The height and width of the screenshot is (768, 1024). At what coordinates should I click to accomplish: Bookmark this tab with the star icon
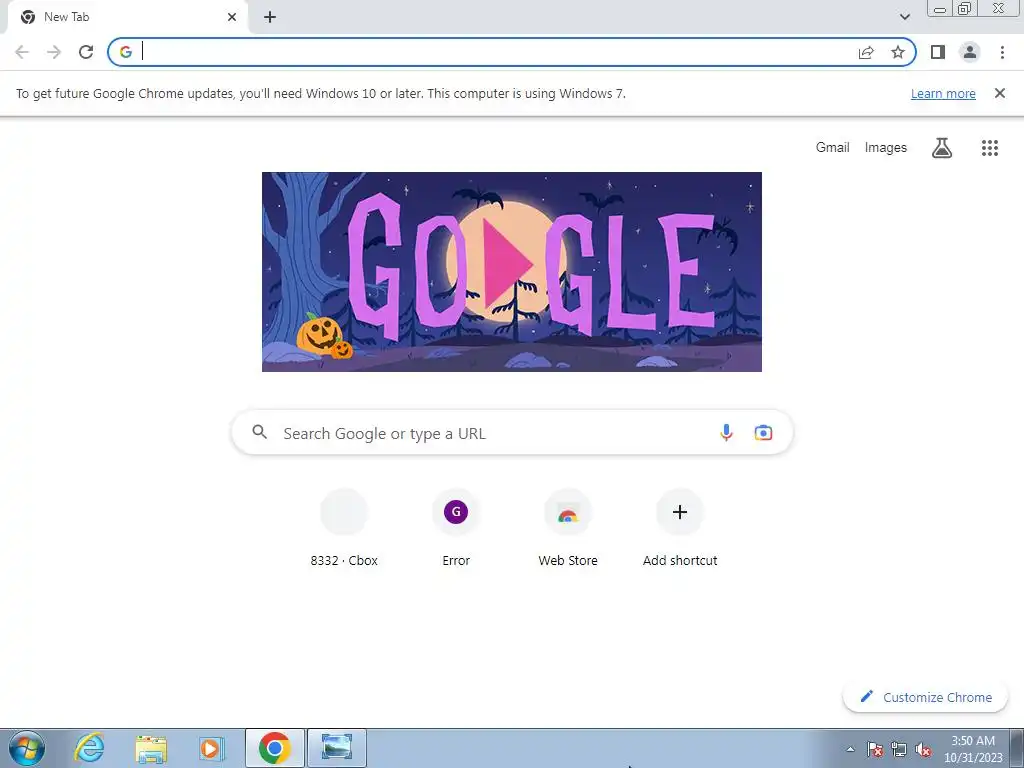pos(898,52)
